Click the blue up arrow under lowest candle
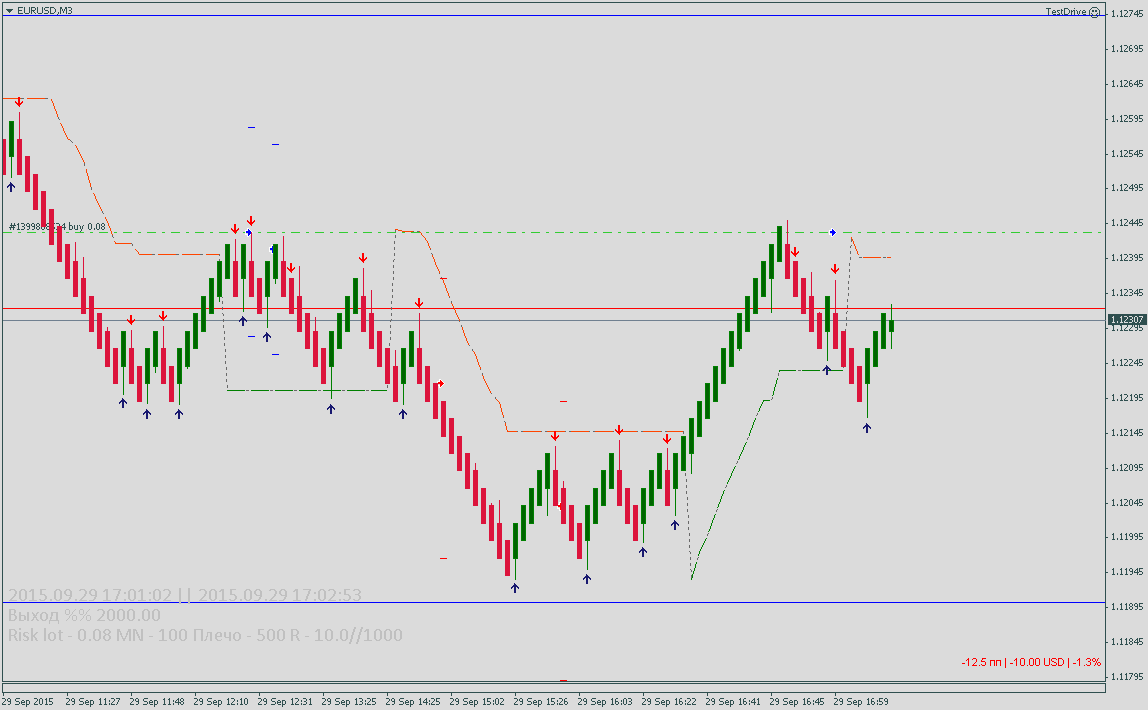1148x710 pixels. tap(515, 587)
